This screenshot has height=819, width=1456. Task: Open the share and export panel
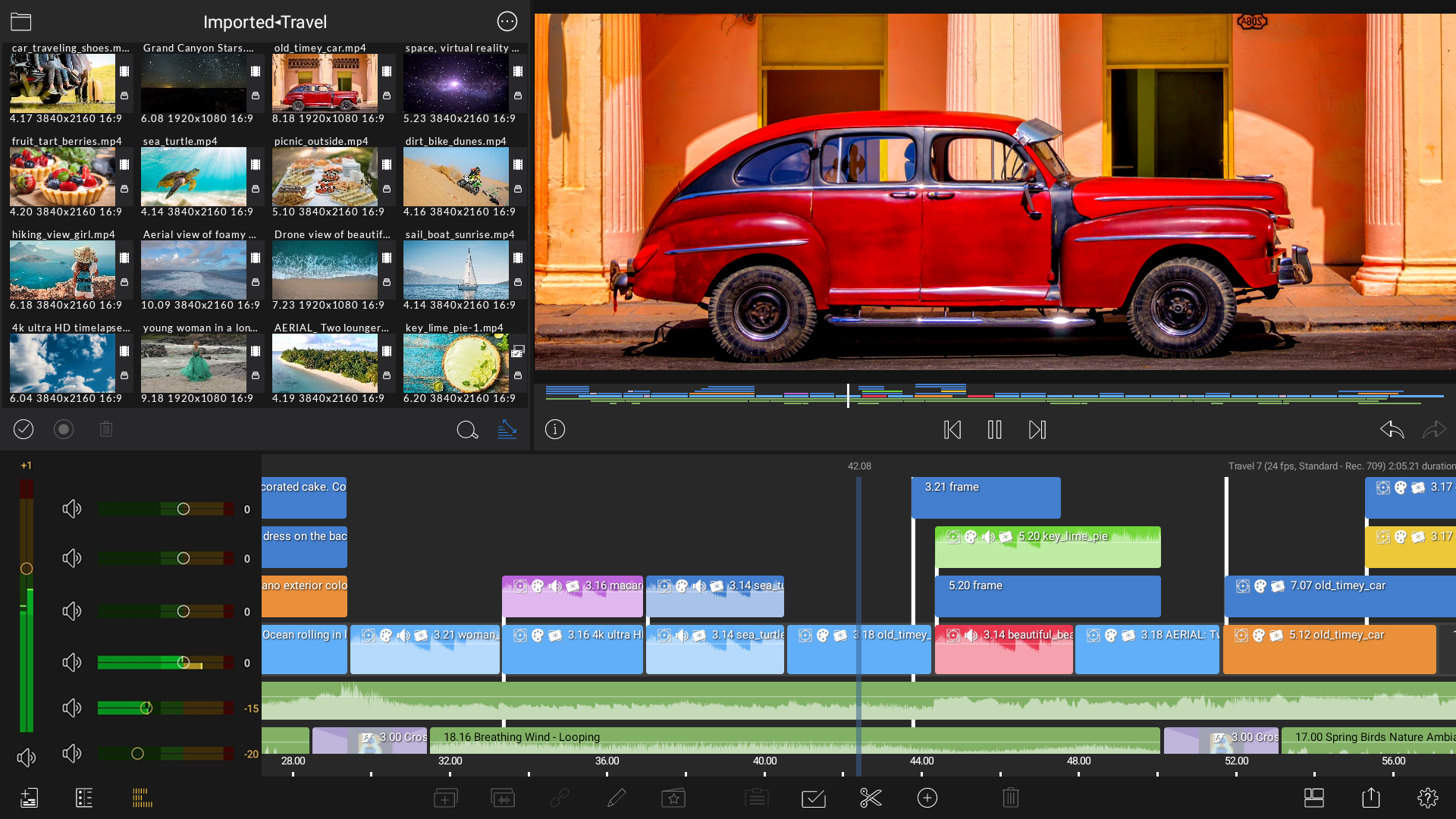tap(1371, 798)
